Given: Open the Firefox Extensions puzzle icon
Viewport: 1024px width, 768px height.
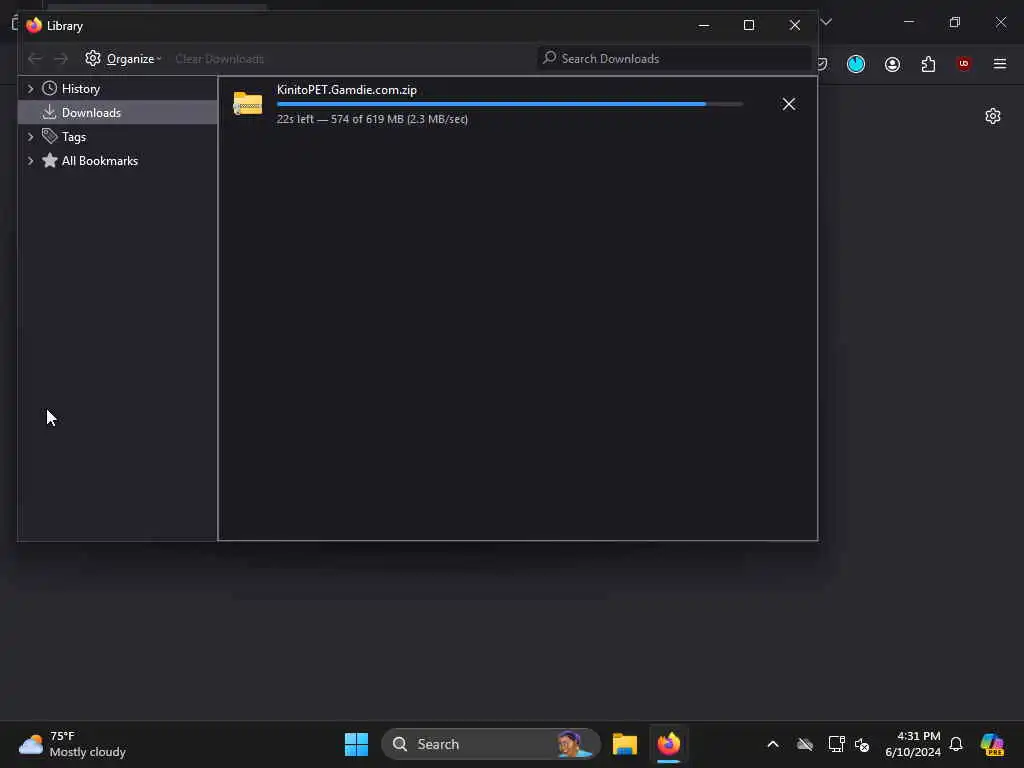Looking at the screenshot, I should click(928, 64).
